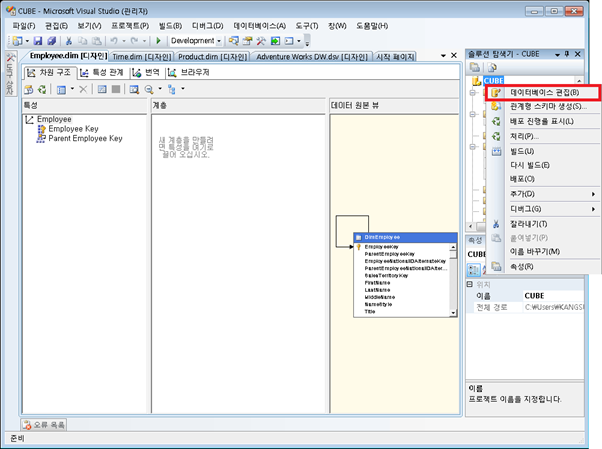Open the Solution Explorer window options dropdown
The image size is (602, 449).
[557, 55]
